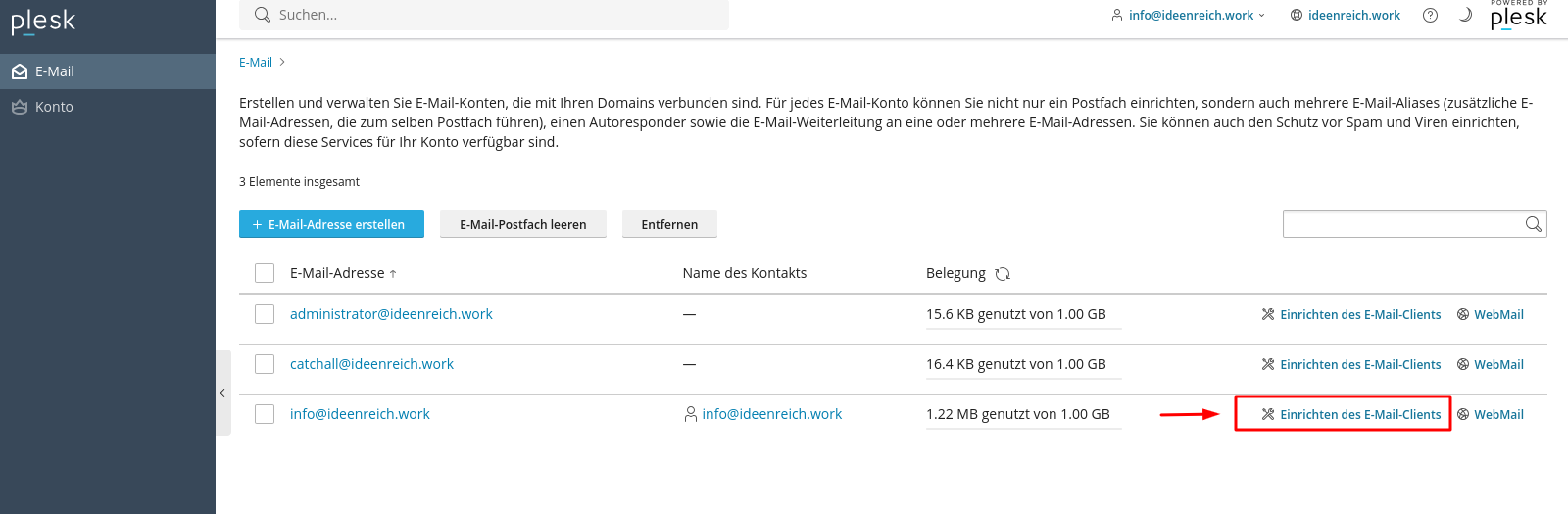Viewport: 1568px width, 514px height.
Task: Collapse the left sidebar panel
Action: [222, 393]
